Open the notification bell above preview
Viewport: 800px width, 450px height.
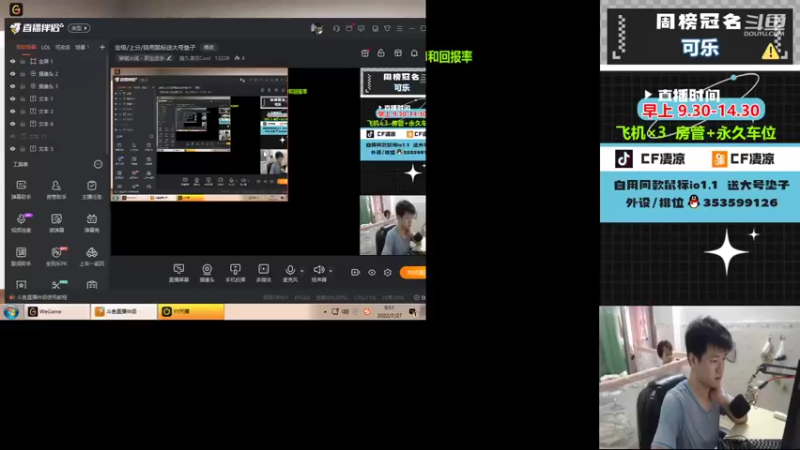[x=414, y=53]
